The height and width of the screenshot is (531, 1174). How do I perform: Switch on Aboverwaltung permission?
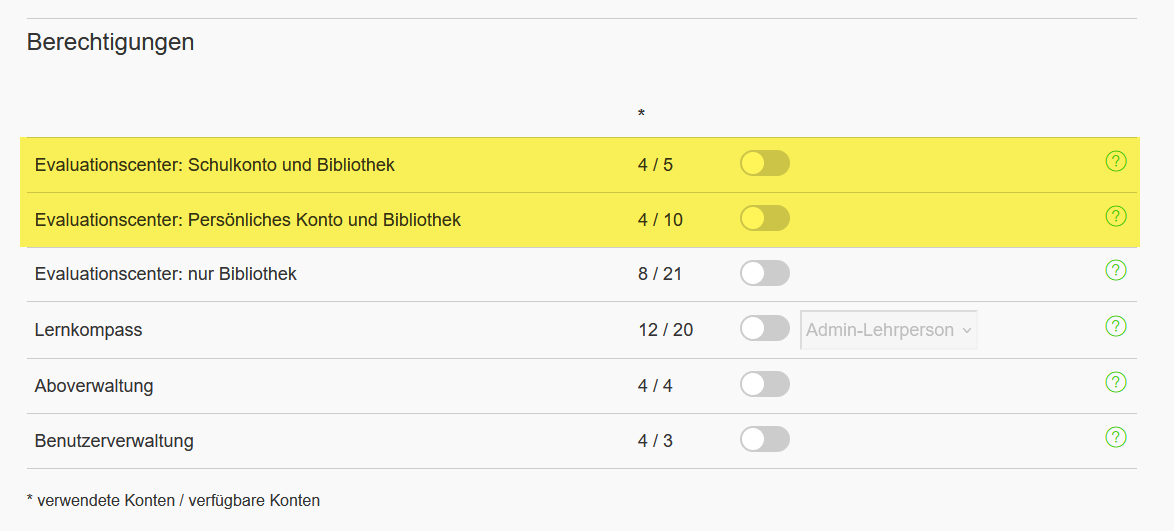(764, 384)
